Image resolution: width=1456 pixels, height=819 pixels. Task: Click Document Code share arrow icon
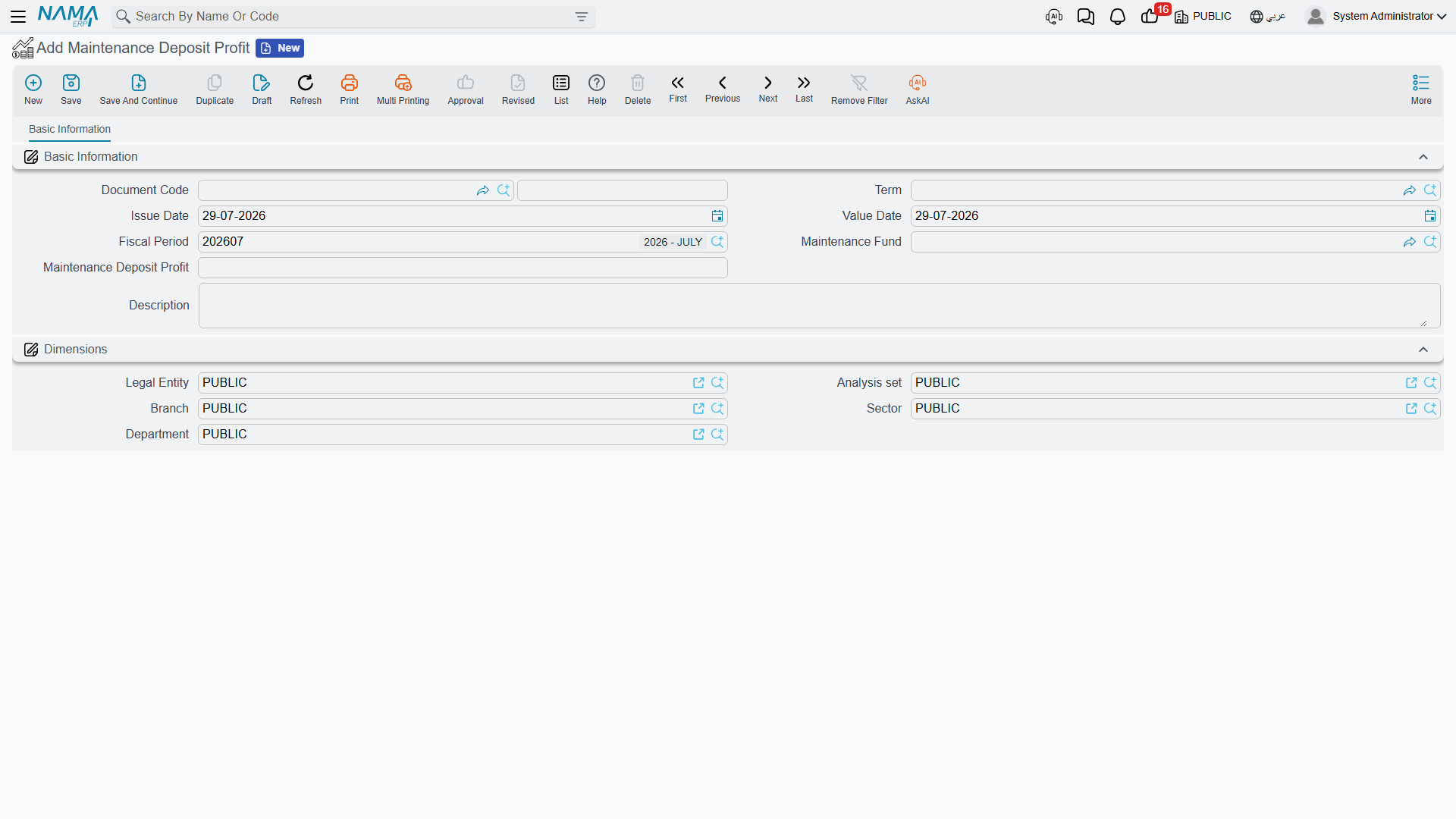pos(483,190)
